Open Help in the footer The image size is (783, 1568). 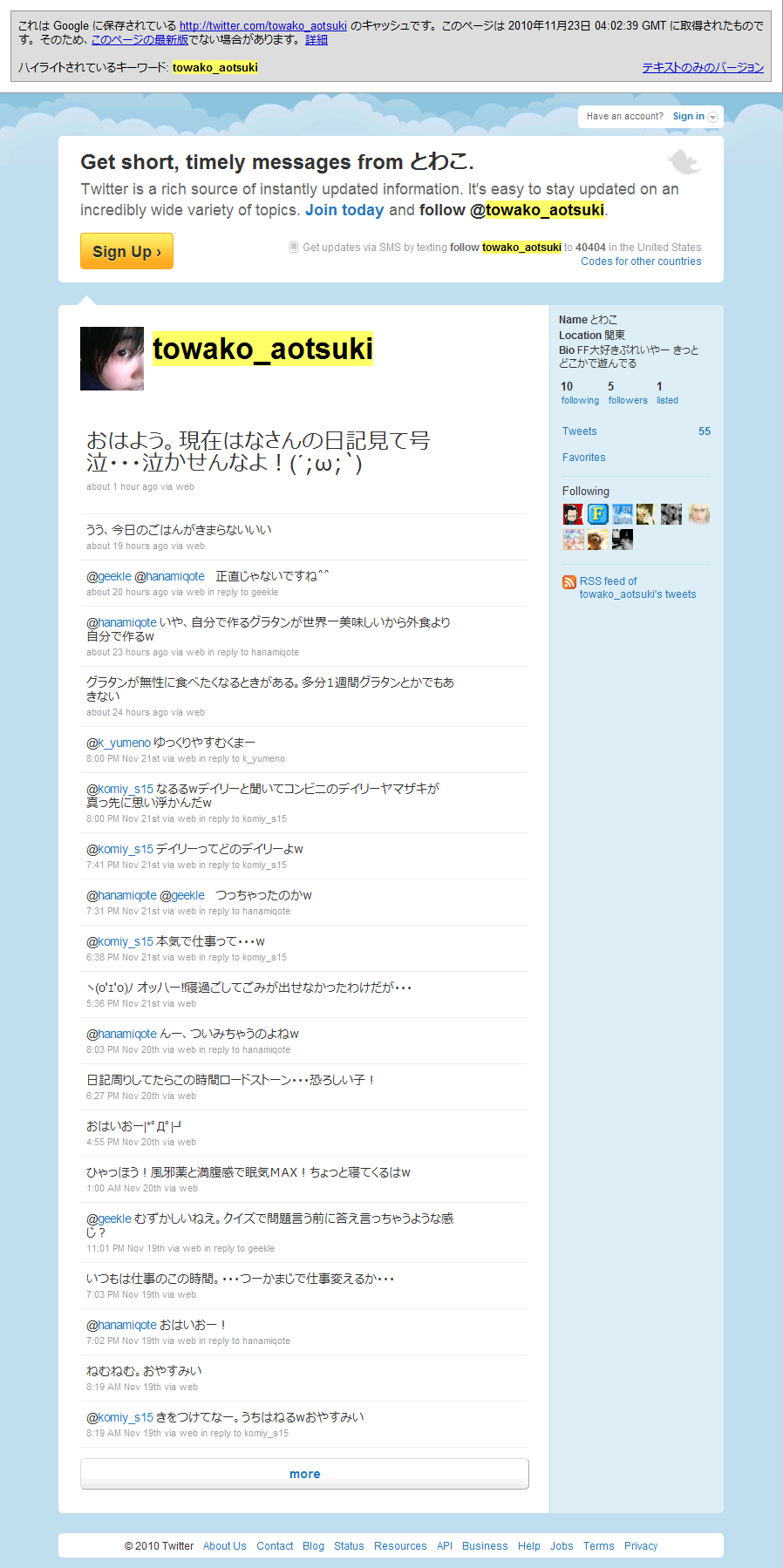click(x=529, y=1546)
